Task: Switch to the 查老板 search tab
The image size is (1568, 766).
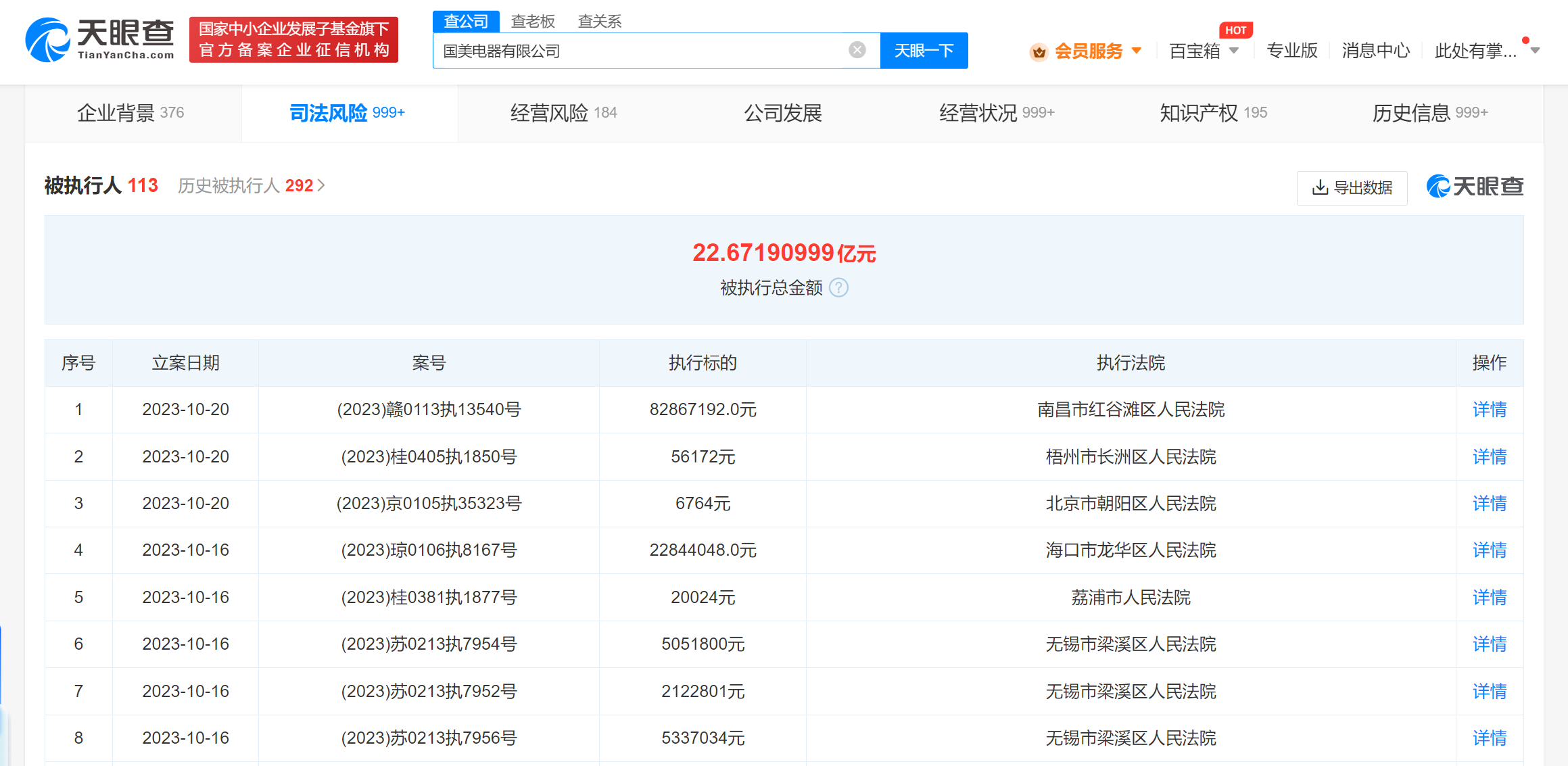Action: point(533,22)
